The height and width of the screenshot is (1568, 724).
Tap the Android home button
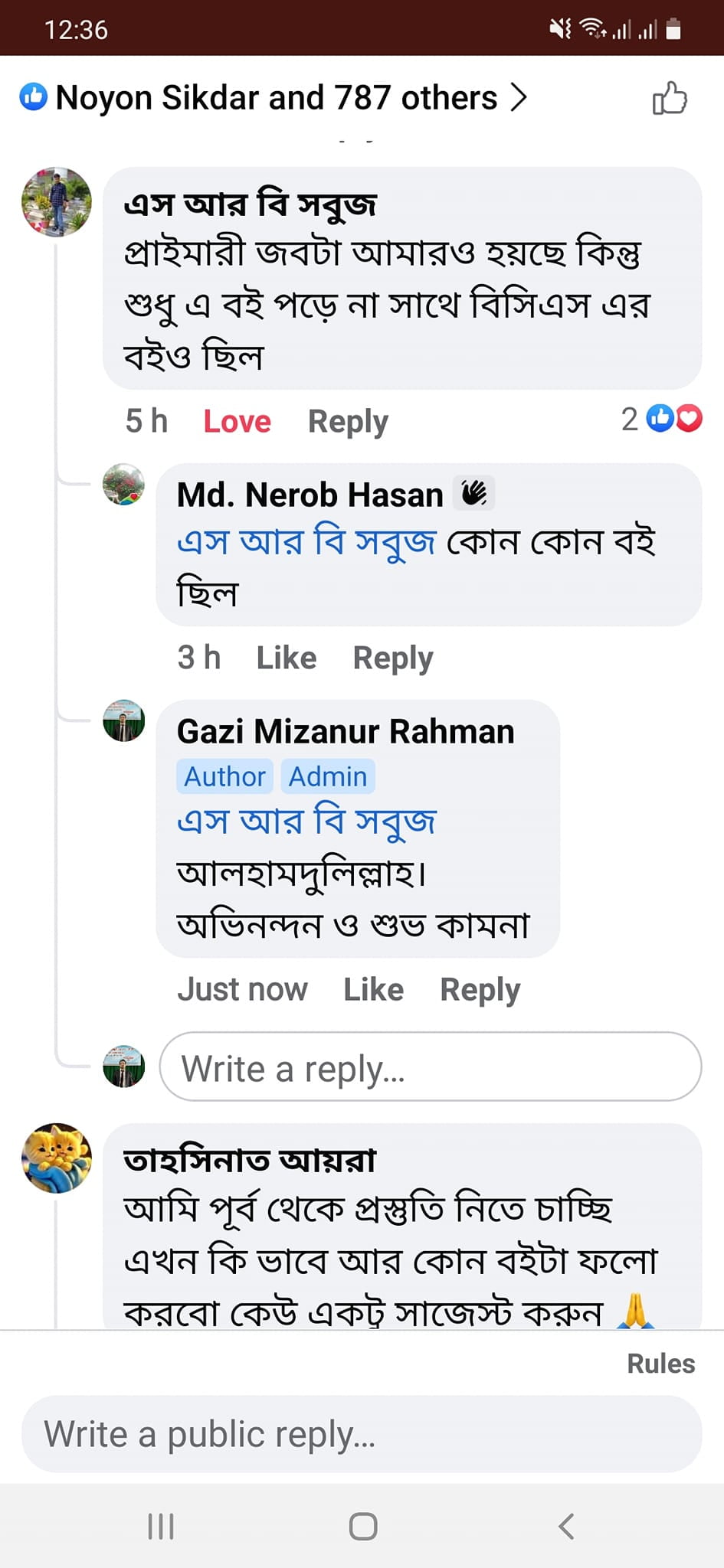tap(362, 1526)
